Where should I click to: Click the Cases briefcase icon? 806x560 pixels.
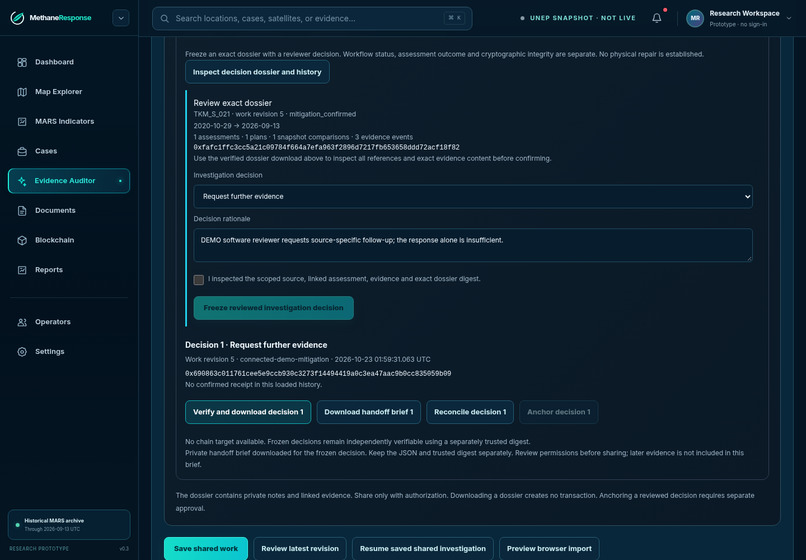(x=22, y=151)
